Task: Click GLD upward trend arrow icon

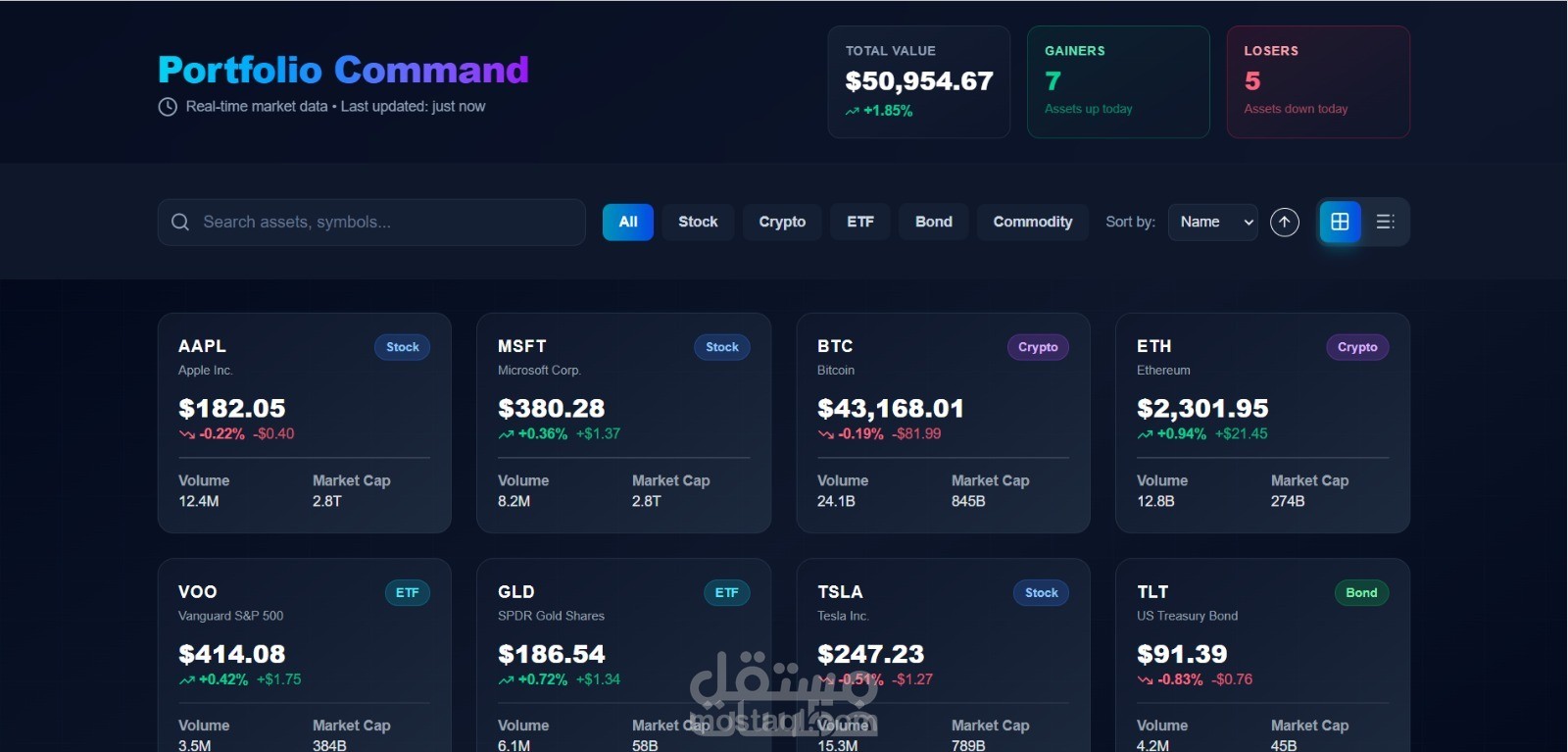Action: [x=506, y=679]
